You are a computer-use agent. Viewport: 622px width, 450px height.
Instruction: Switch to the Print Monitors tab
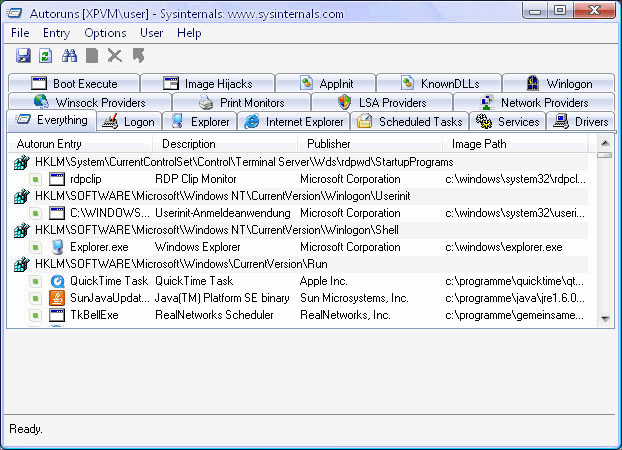point(242,102)
